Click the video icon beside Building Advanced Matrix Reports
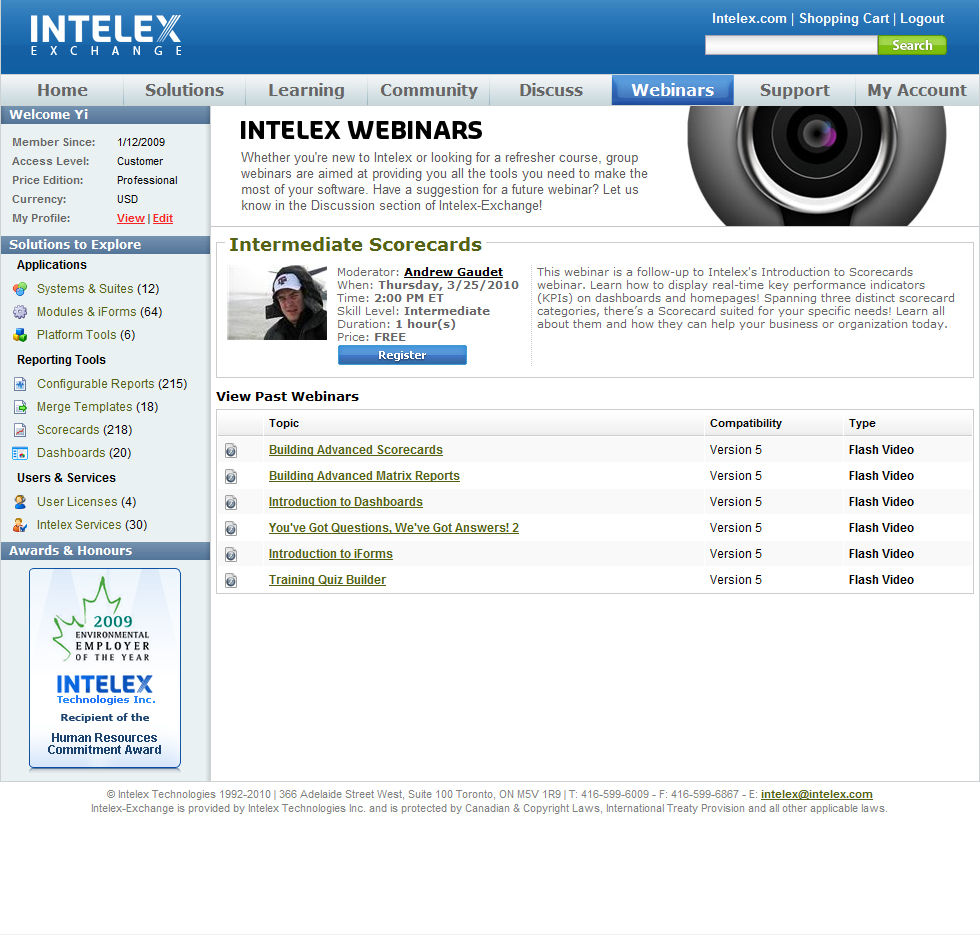The width and height of the screenshot is (980, 936). click(x=231, y=477)
